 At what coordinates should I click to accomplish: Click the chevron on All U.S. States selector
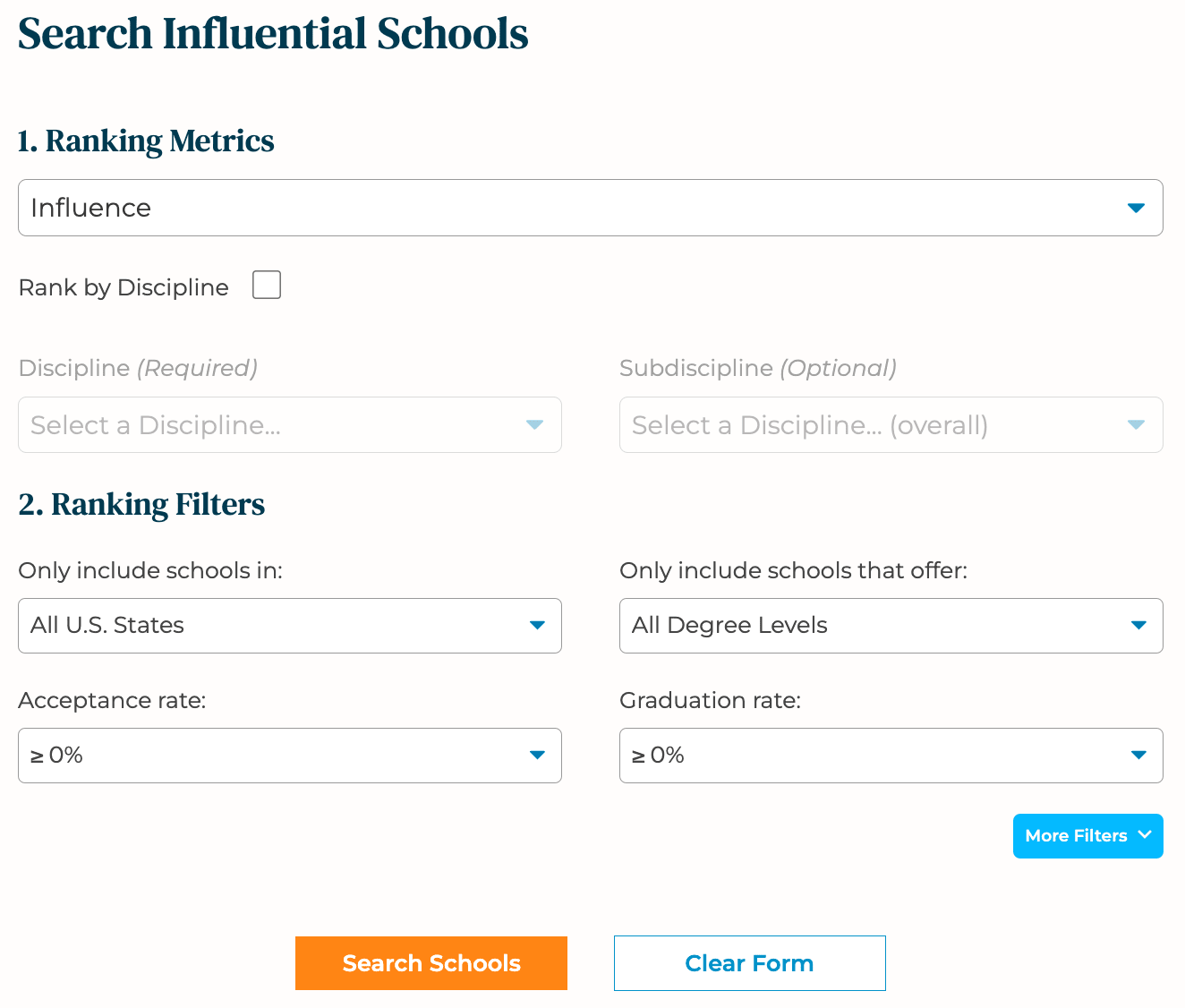pyautogui.click(x=538, y=626)
